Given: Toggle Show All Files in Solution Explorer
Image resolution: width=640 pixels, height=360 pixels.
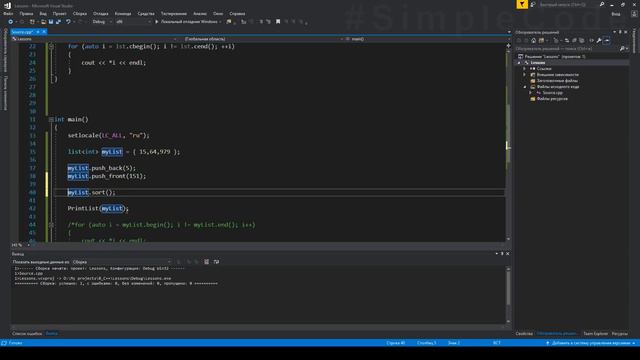Looking at the screenshot, I should click(582, 40).
